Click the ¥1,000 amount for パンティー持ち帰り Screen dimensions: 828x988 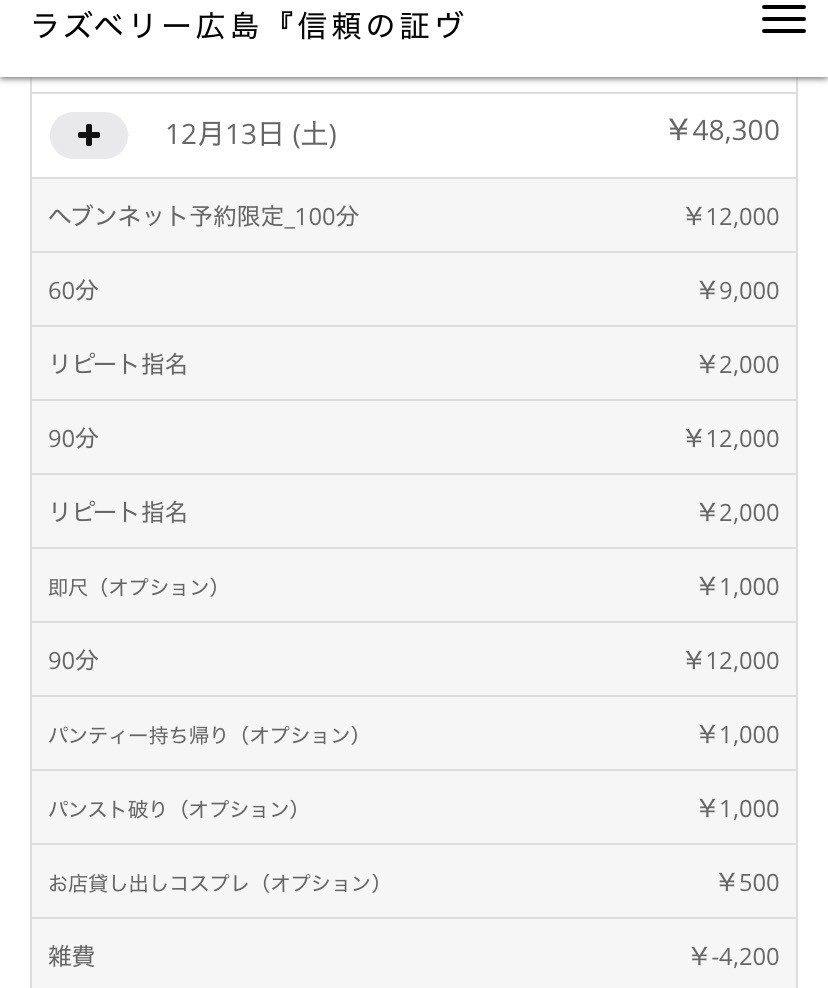tap(738, 734)
